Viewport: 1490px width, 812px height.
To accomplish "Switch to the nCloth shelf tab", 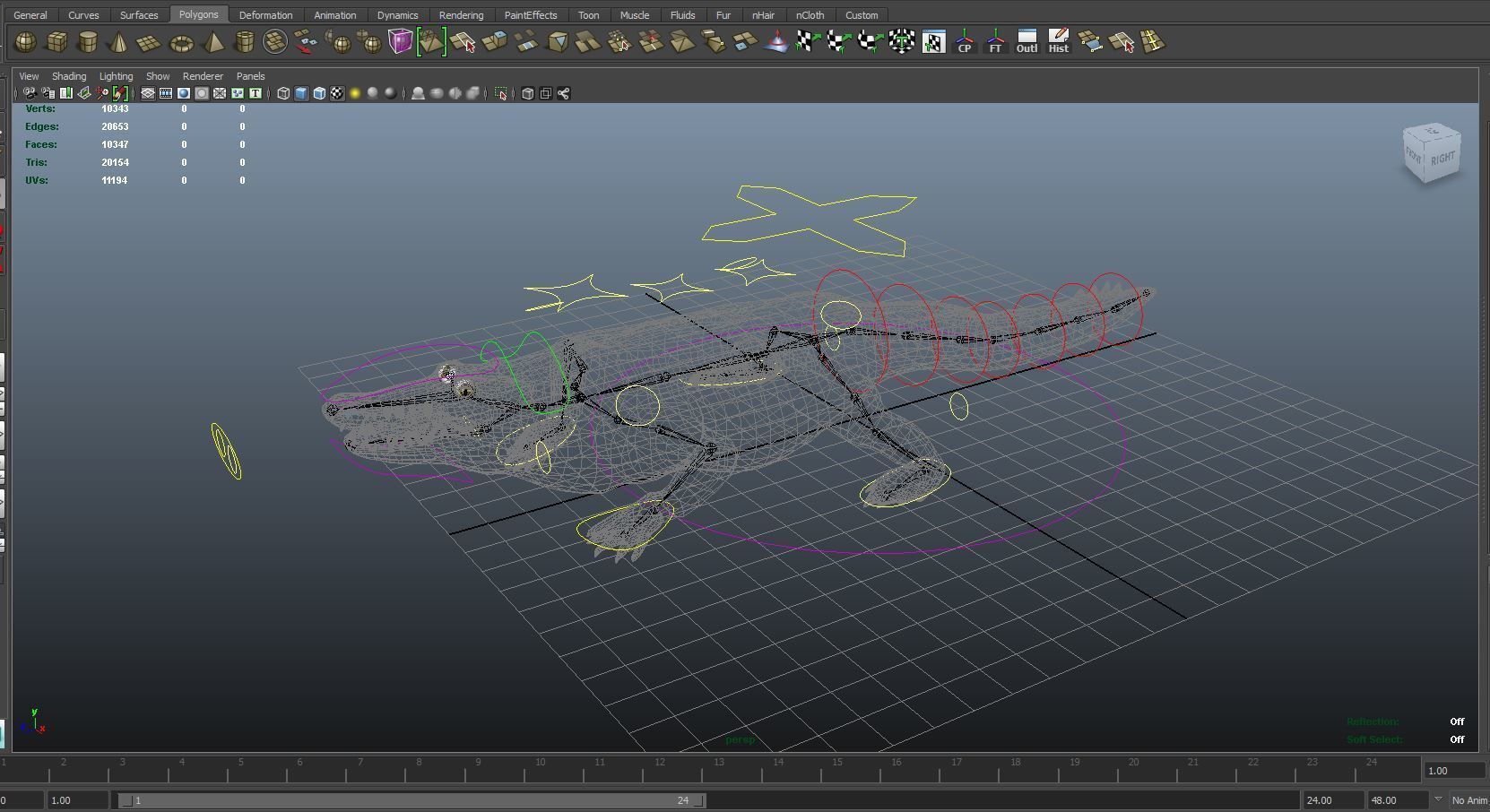I will [x=810, y=15].
